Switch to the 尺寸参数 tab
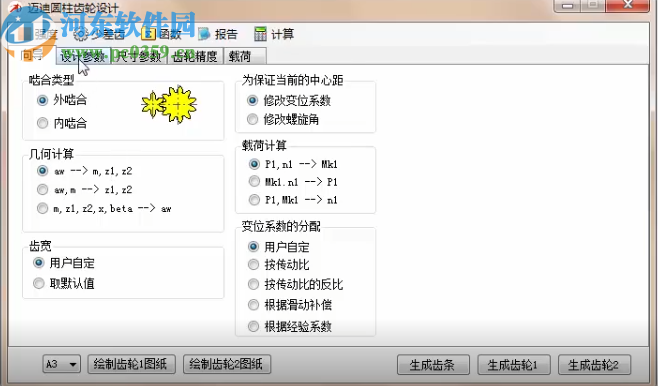 click(139, 56)
